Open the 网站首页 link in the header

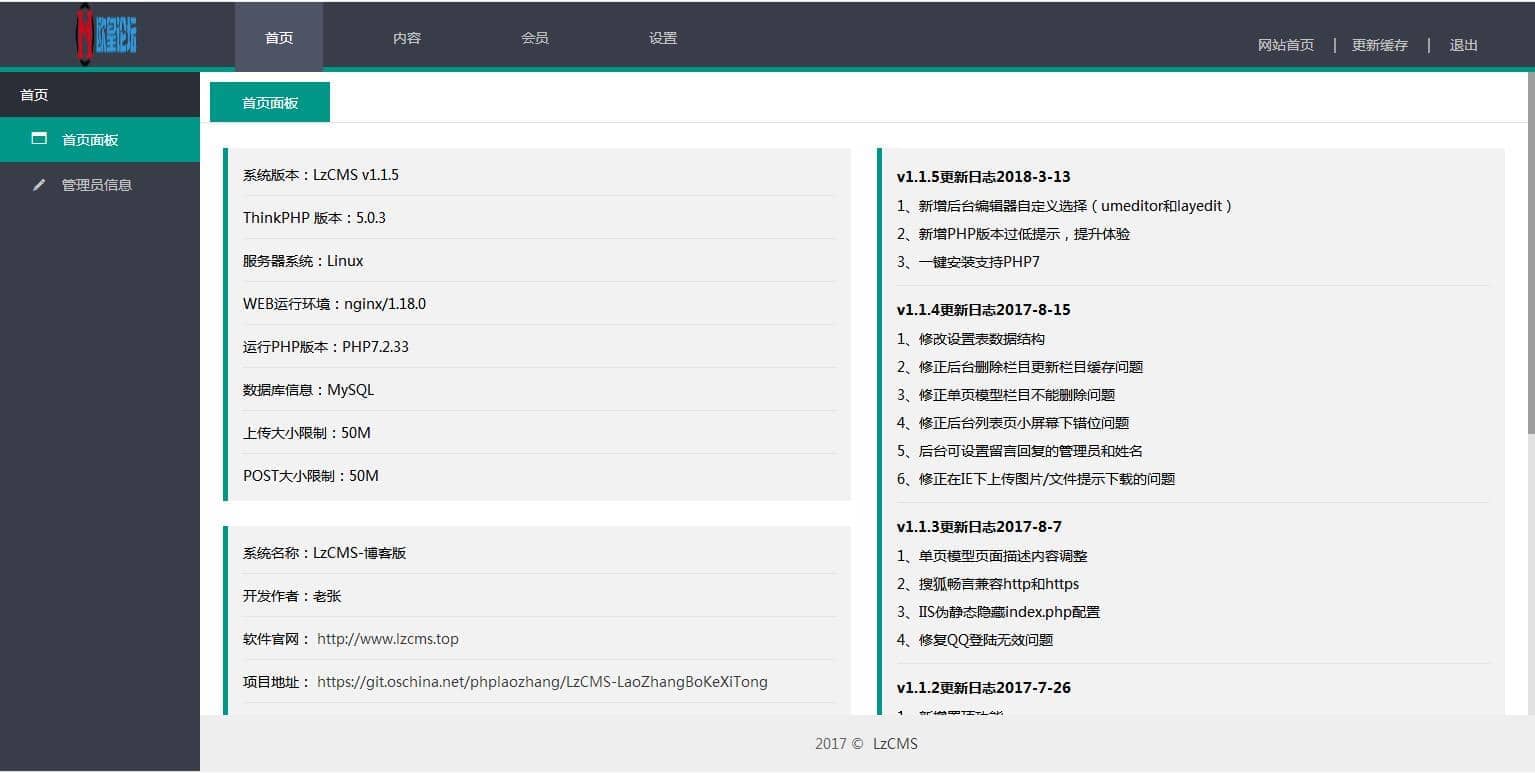point(1285,45)
